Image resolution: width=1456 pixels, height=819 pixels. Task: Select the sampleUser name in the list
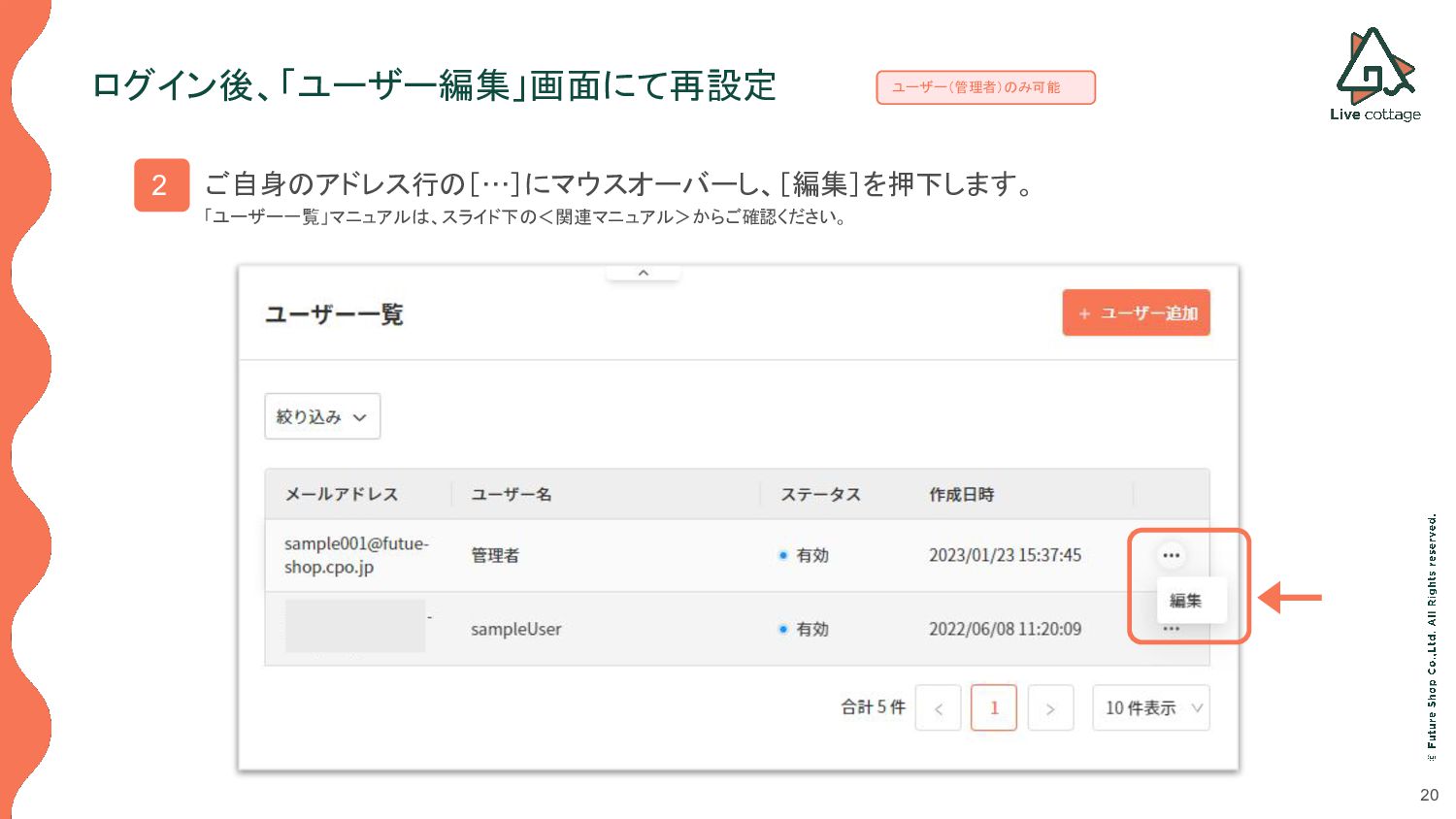coord(515,629)
